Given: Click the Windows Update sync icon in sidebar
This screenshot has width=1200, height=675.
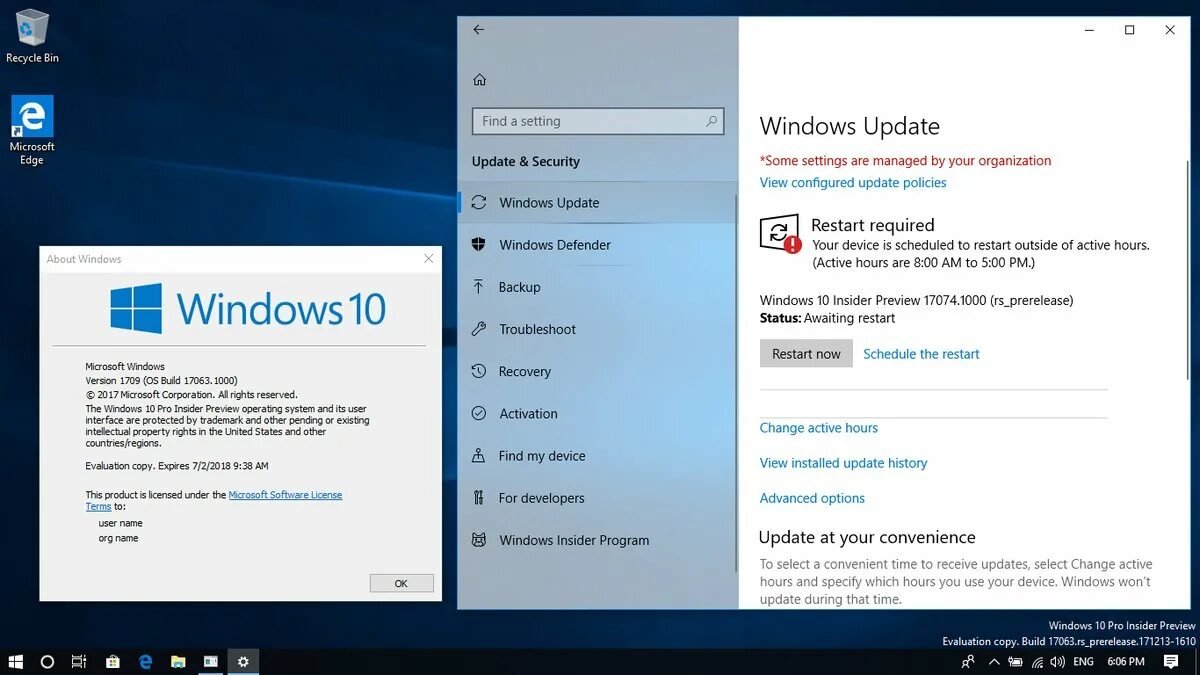Looking at the screenshot, I should click(x=479, y=202).
